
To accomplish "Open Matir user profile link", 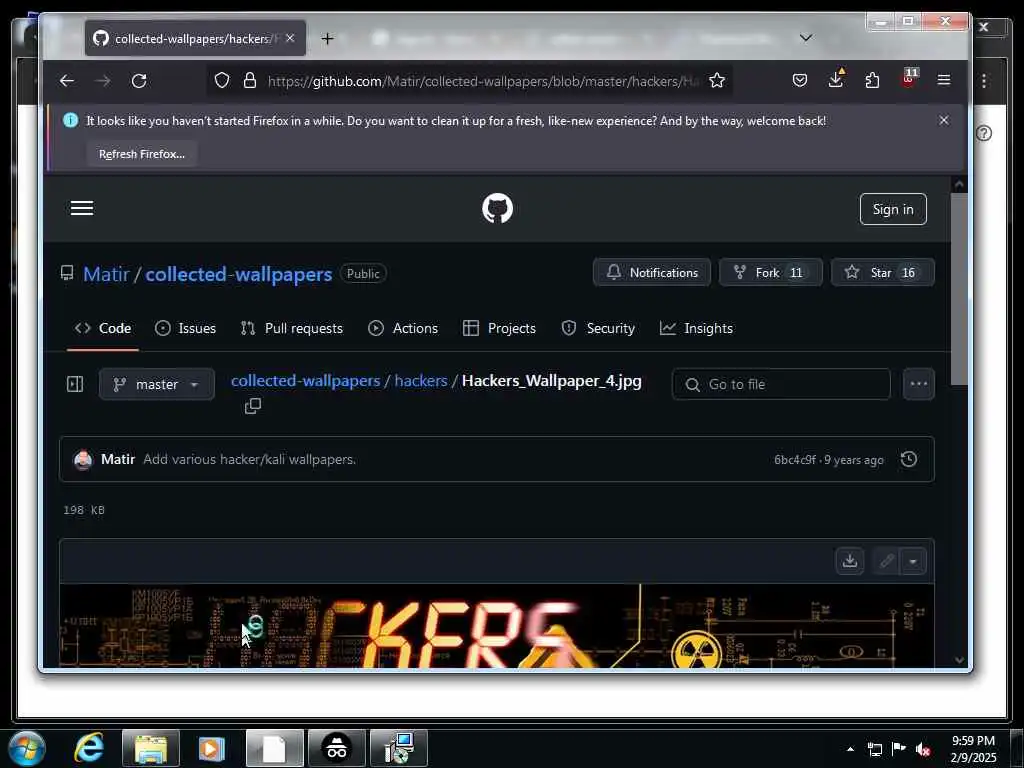I will click(106, 274).
